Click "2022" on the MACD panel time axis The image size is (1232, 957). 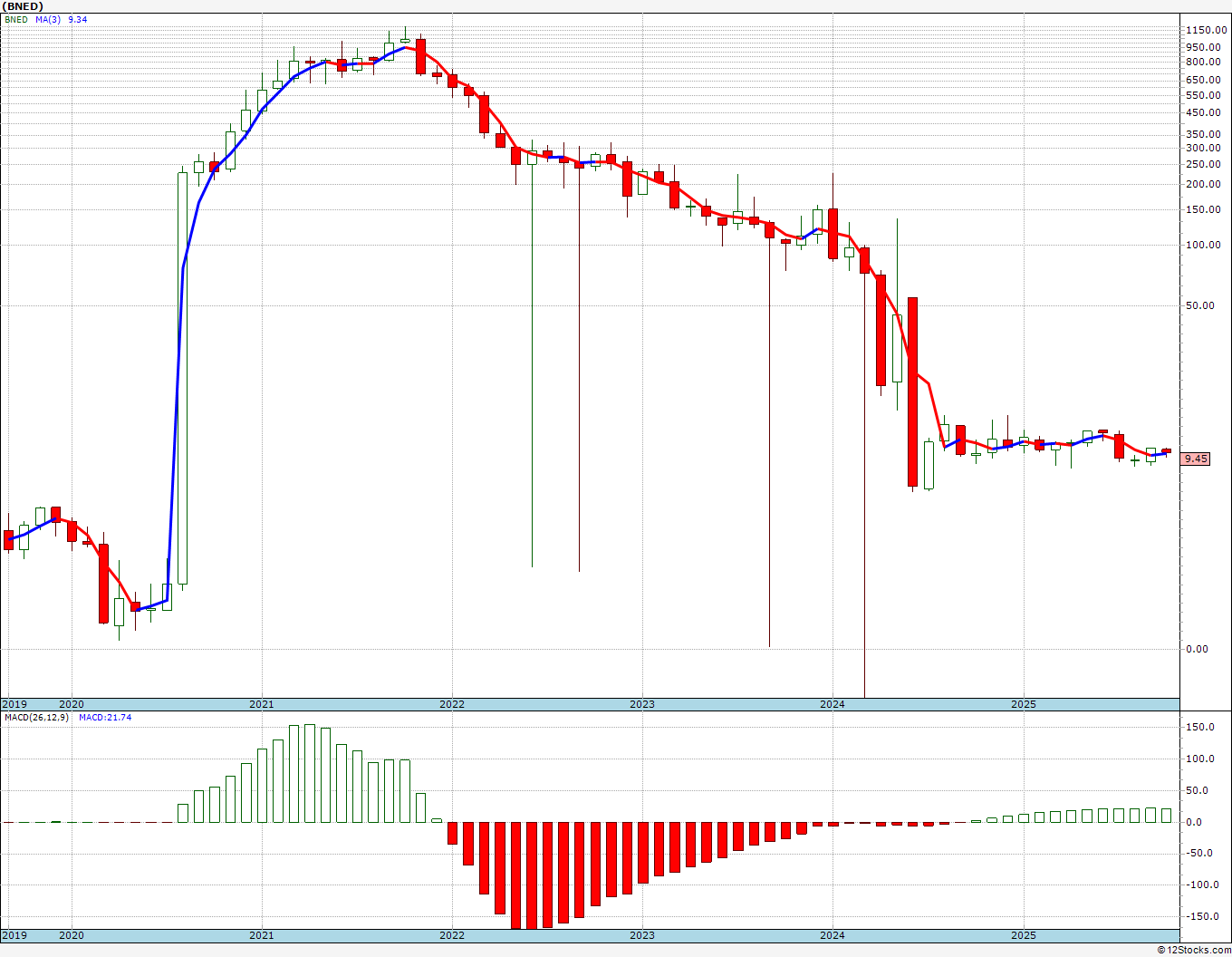(x=451, y=935)
